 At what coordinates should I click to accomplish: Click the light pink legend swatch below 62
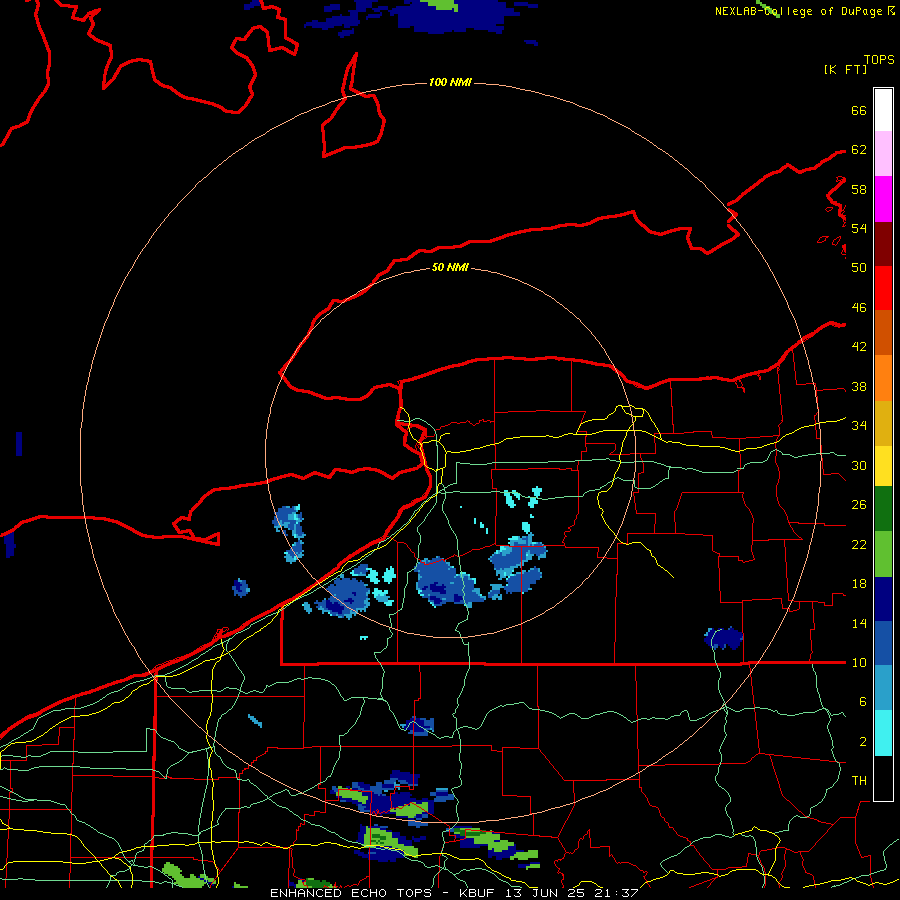[x=883, y=154]
